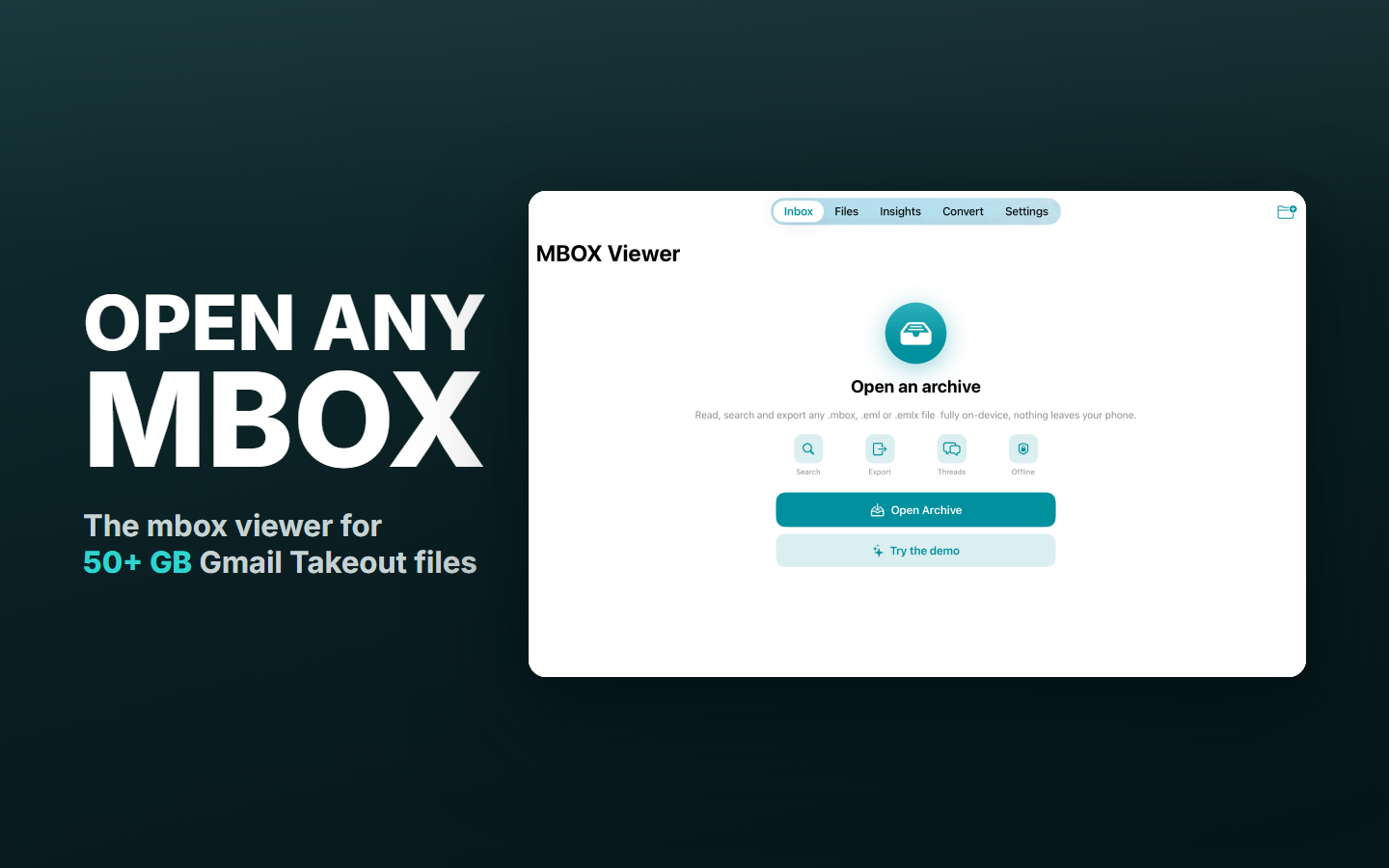Click the 'Read, search and export' description text
The image size is (1389, 868).
pos(915,416)
